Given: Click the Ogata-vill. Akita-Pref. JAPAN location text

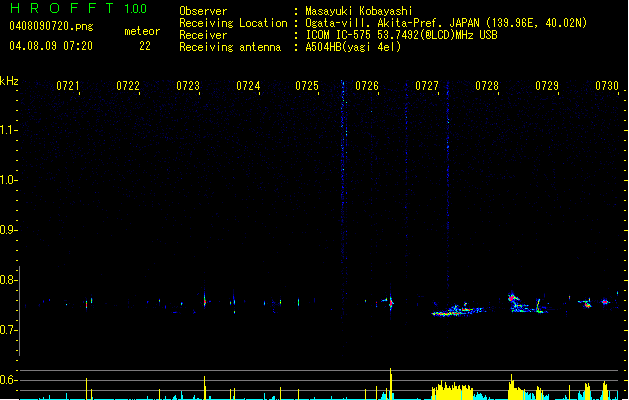Looking at the screenshot, I should 446,23.
